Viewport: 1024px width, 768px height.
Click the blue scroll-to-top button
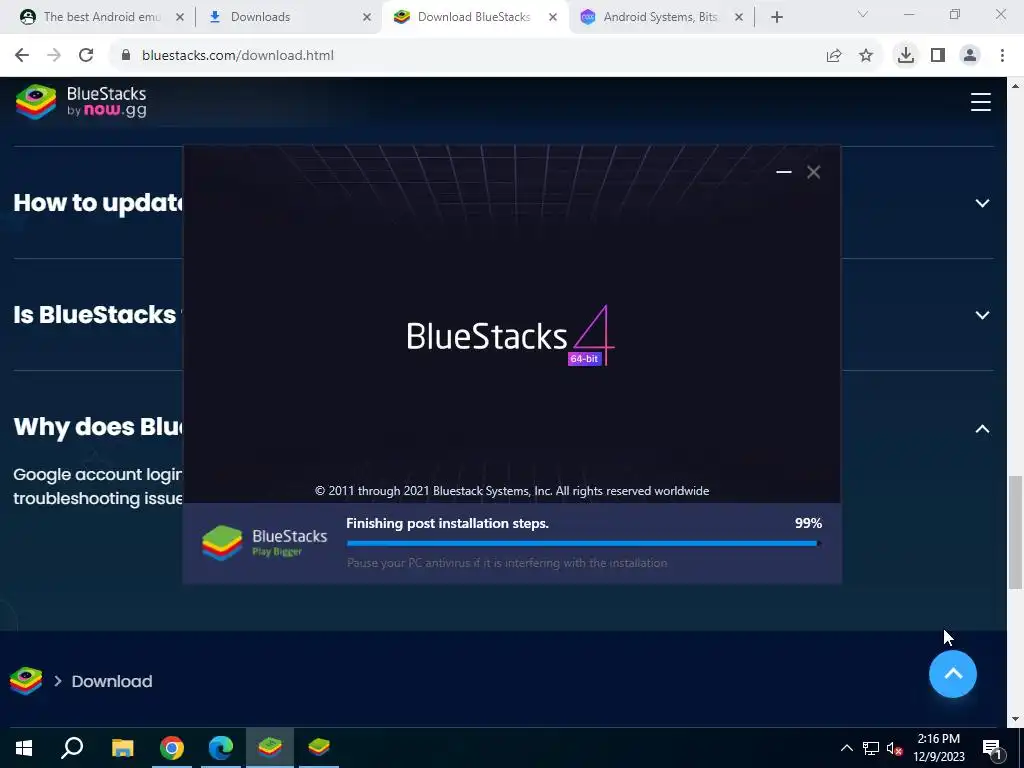953,674
